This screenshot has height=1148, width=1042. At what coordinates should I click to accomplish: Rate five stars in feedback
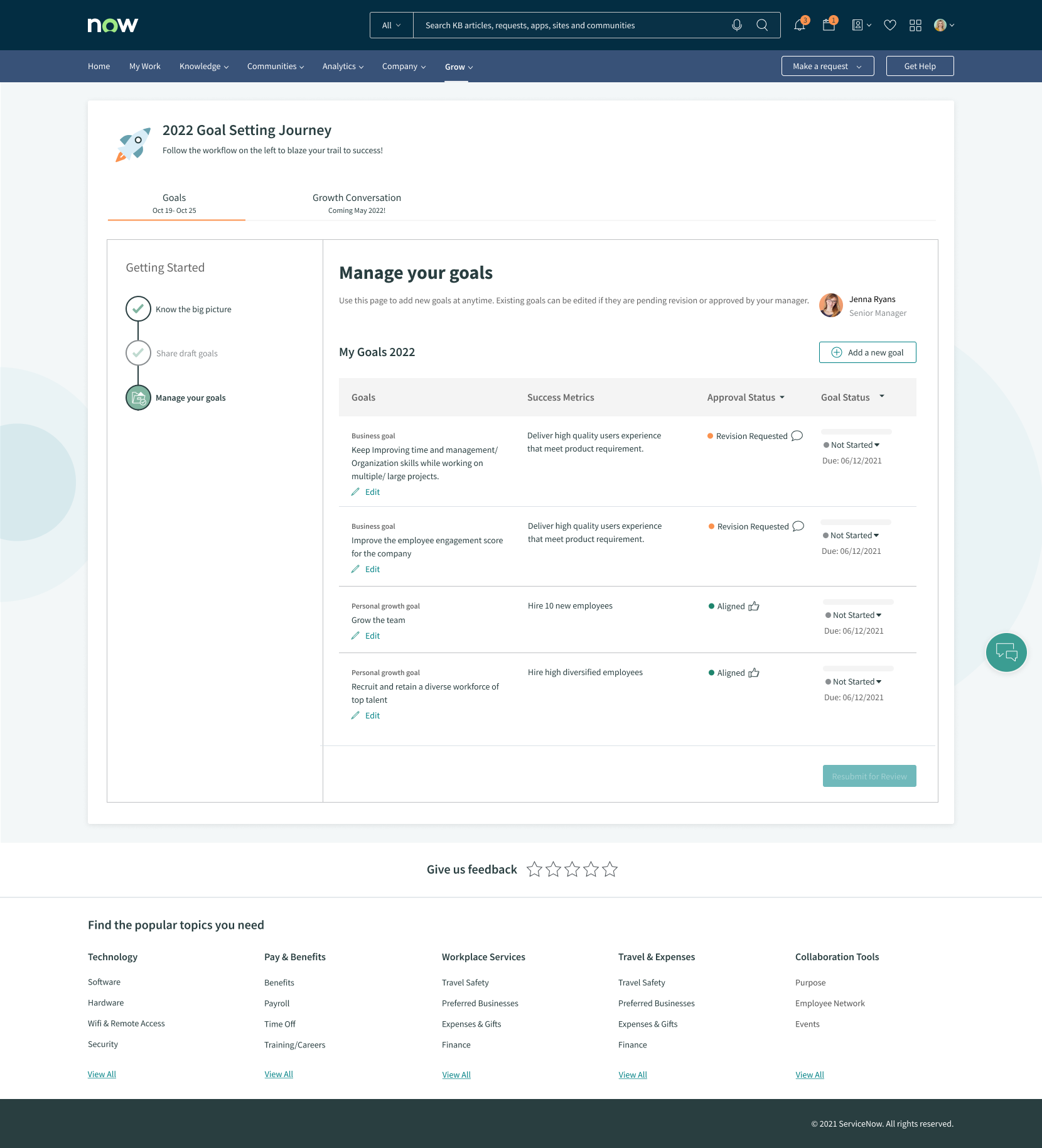(x=610, y=869)
